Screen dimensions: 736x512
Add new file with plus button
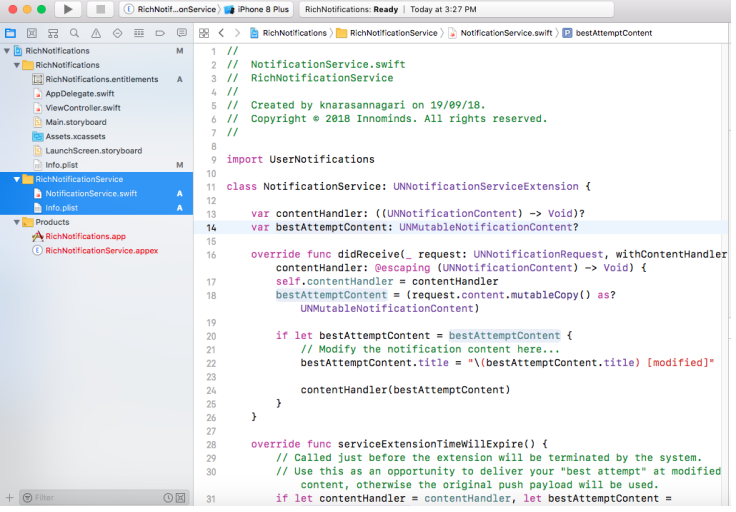[9, 497]
